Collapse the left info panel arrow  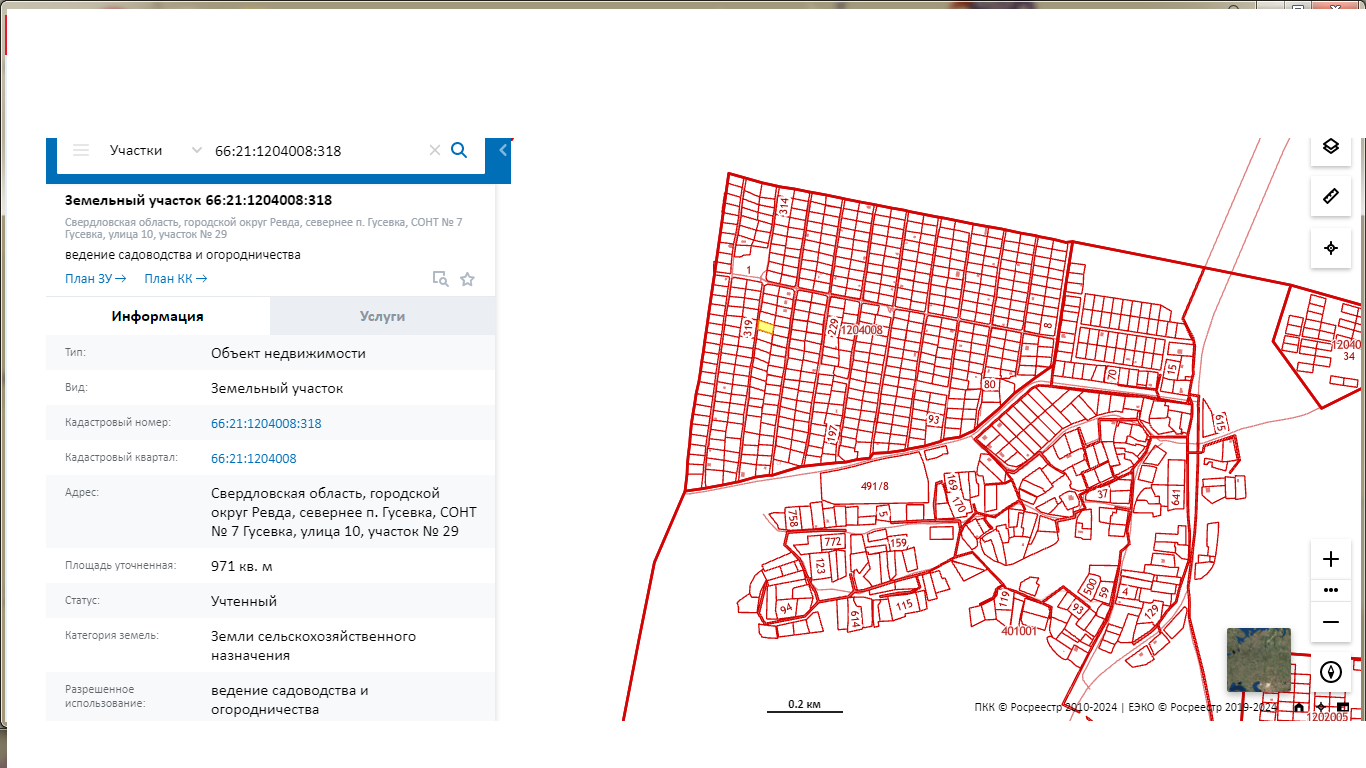pyautogui.click(x=503, y=150)
